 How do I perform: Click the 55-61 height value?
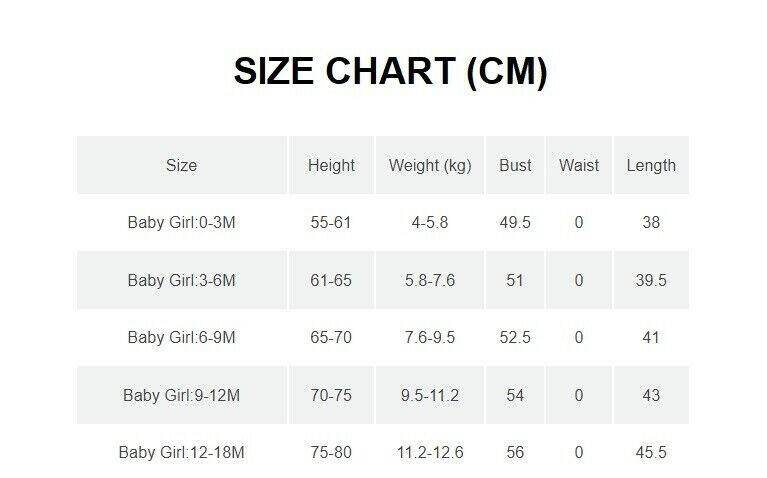(x=331, y=223)
